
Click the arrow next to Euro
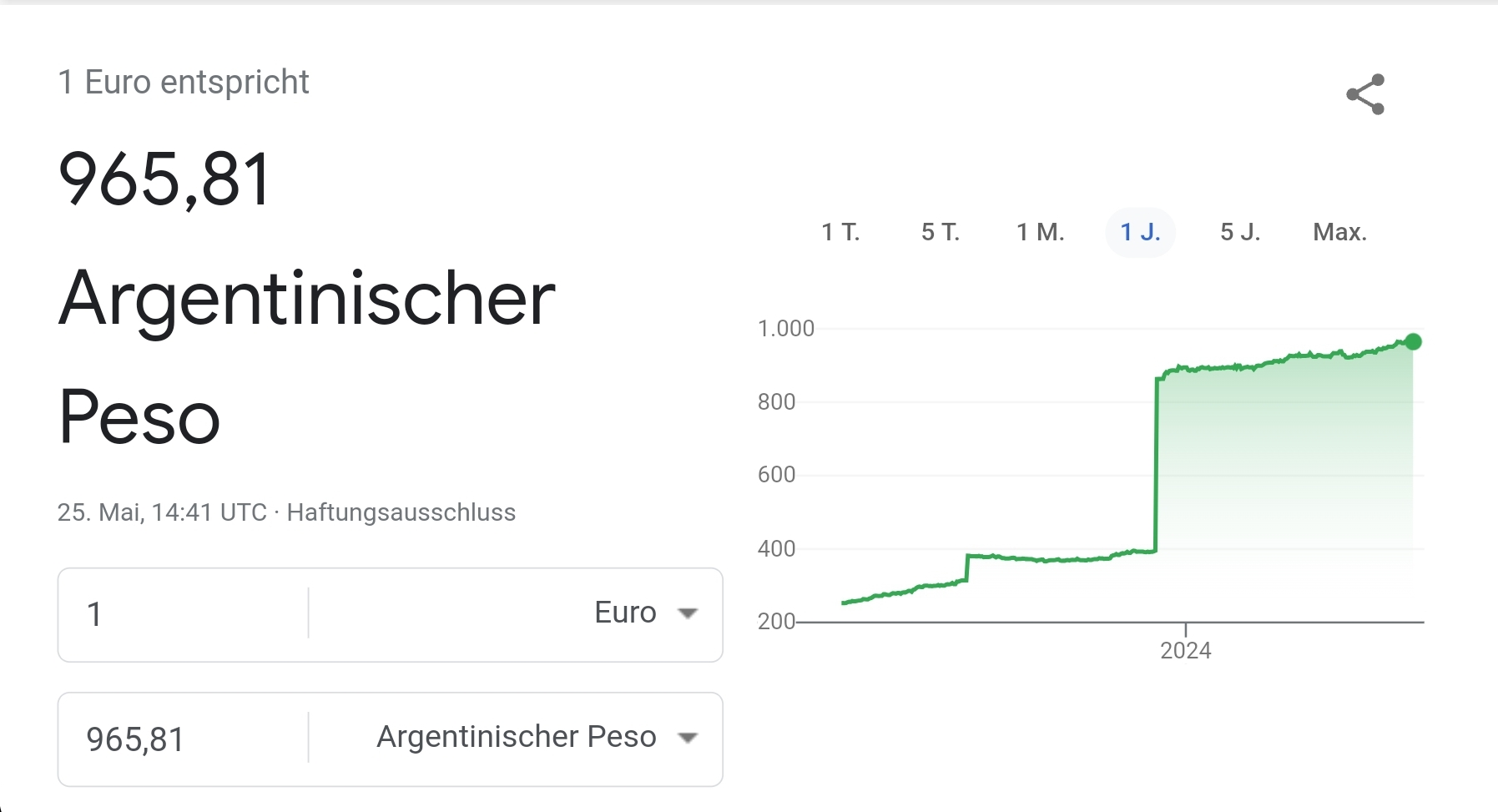[688, 613]
